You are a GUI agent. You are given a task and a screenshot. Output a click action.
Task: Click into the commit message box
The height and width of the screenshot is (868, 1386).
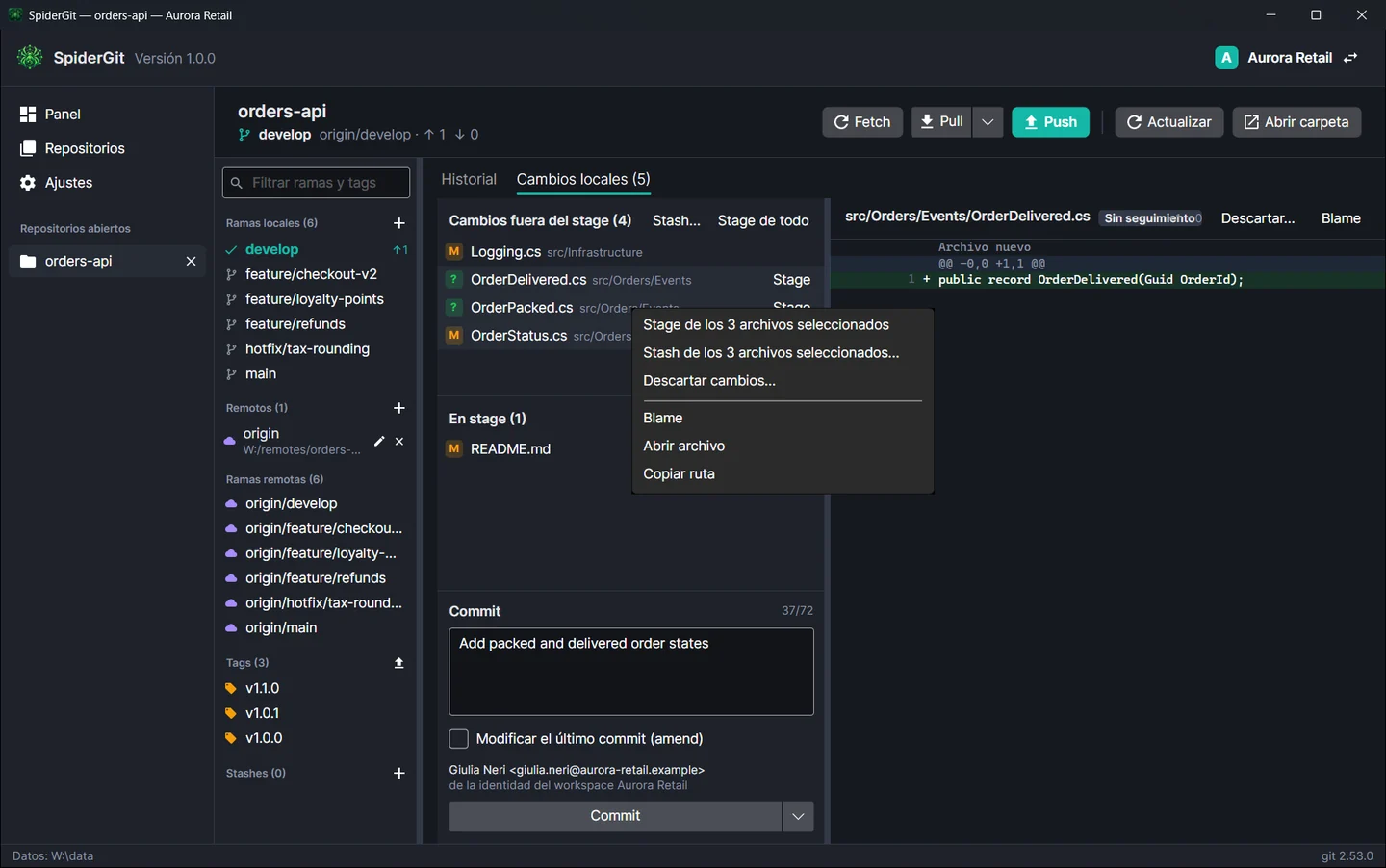631,672
